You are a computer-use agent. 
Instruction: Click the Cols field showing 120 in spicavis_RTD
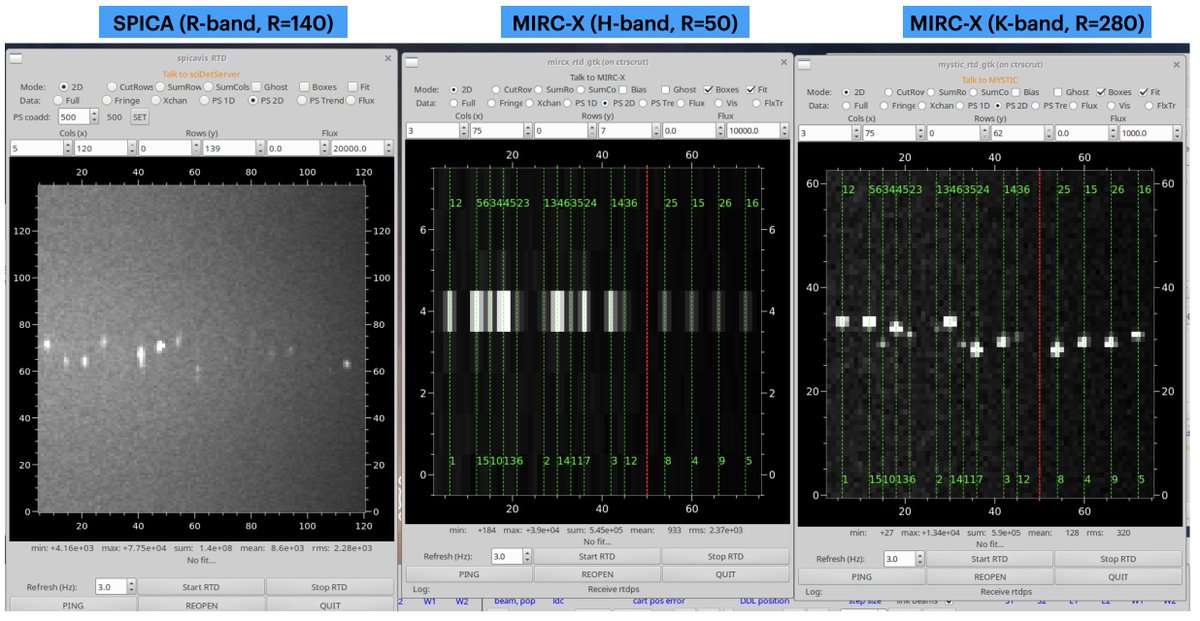[100, 148]
